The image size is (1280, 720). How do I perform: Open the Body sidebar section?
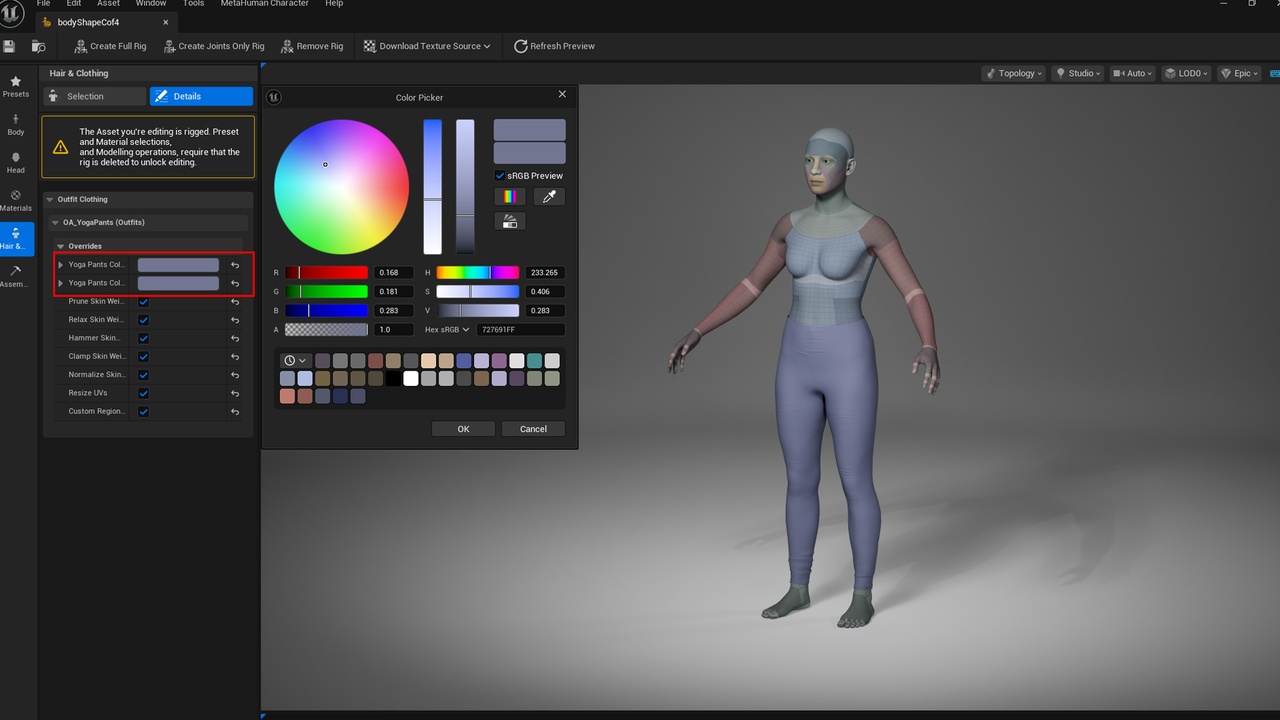coord(16,124)
